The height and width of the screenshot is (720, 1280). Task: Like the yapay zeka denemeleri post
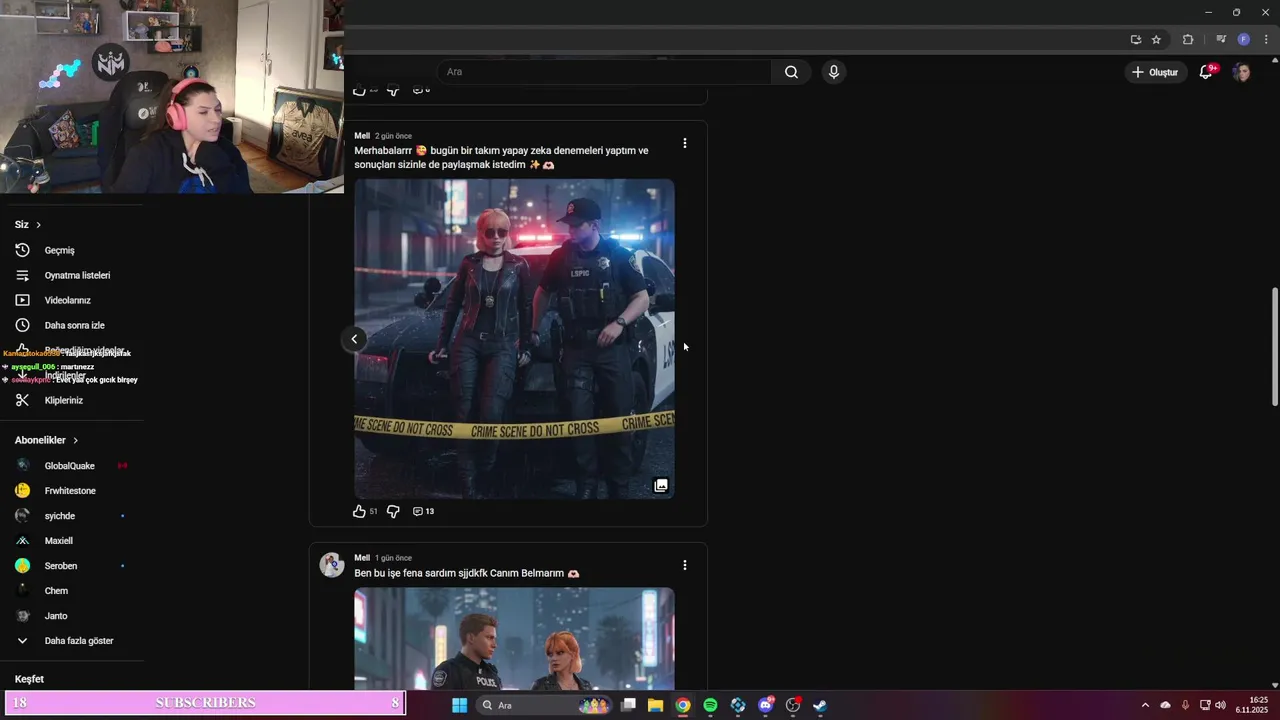[x=359, y=511]
